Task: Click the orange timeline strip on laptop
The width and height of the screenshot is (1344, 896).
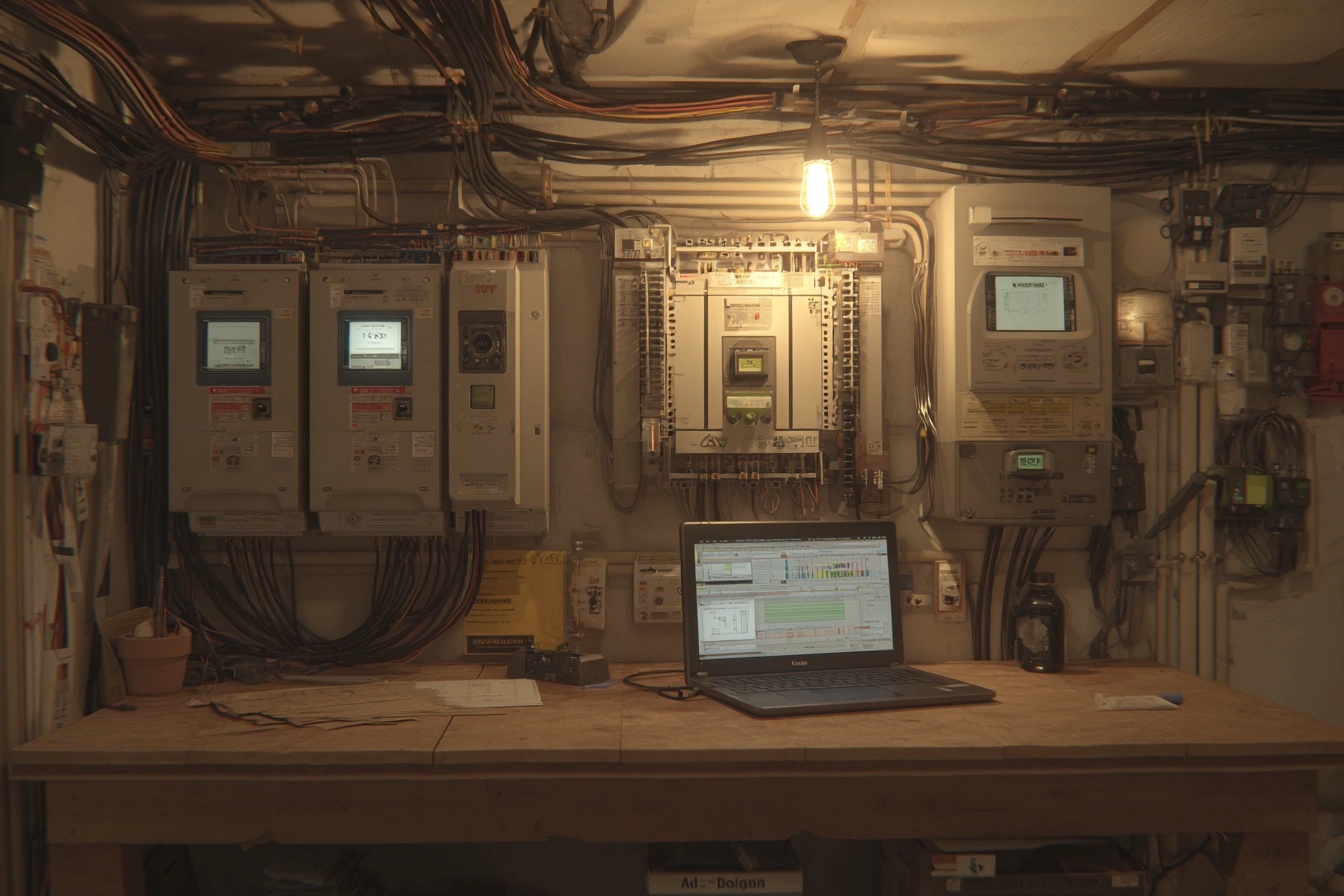Action: [813, 632]
